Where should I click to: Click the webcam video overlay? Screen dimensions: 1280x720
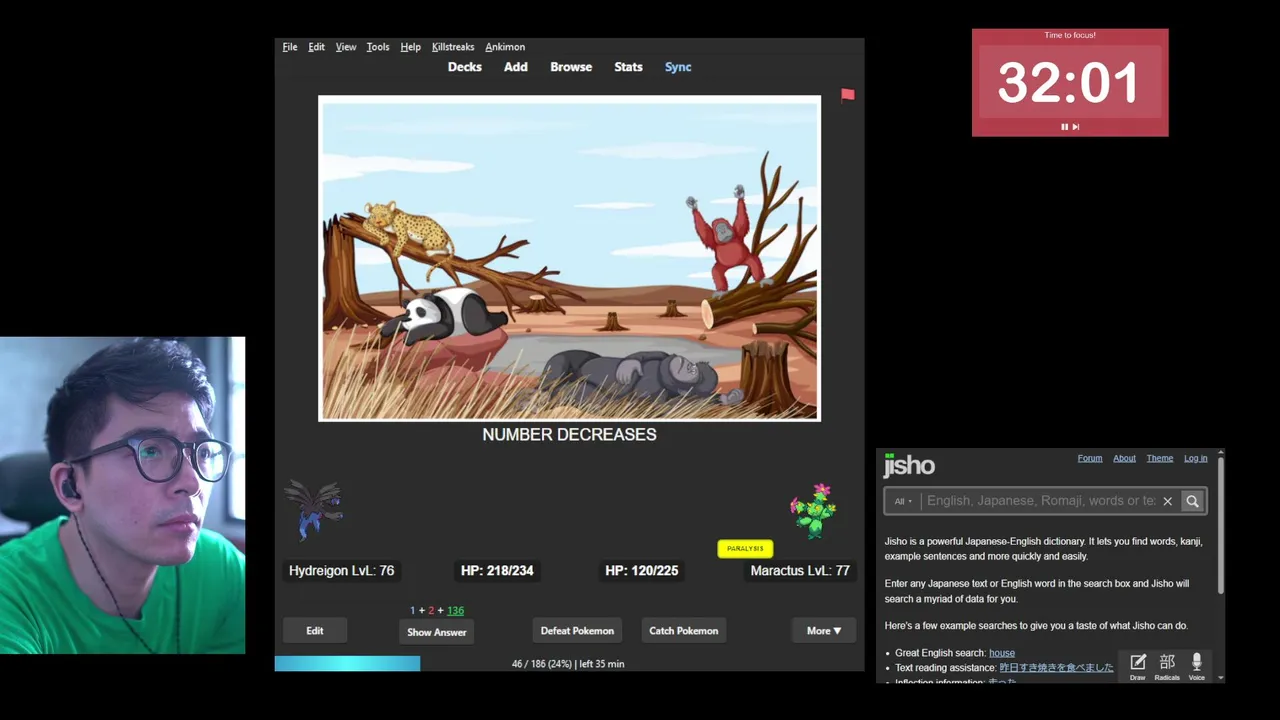(x=122, y=495)
